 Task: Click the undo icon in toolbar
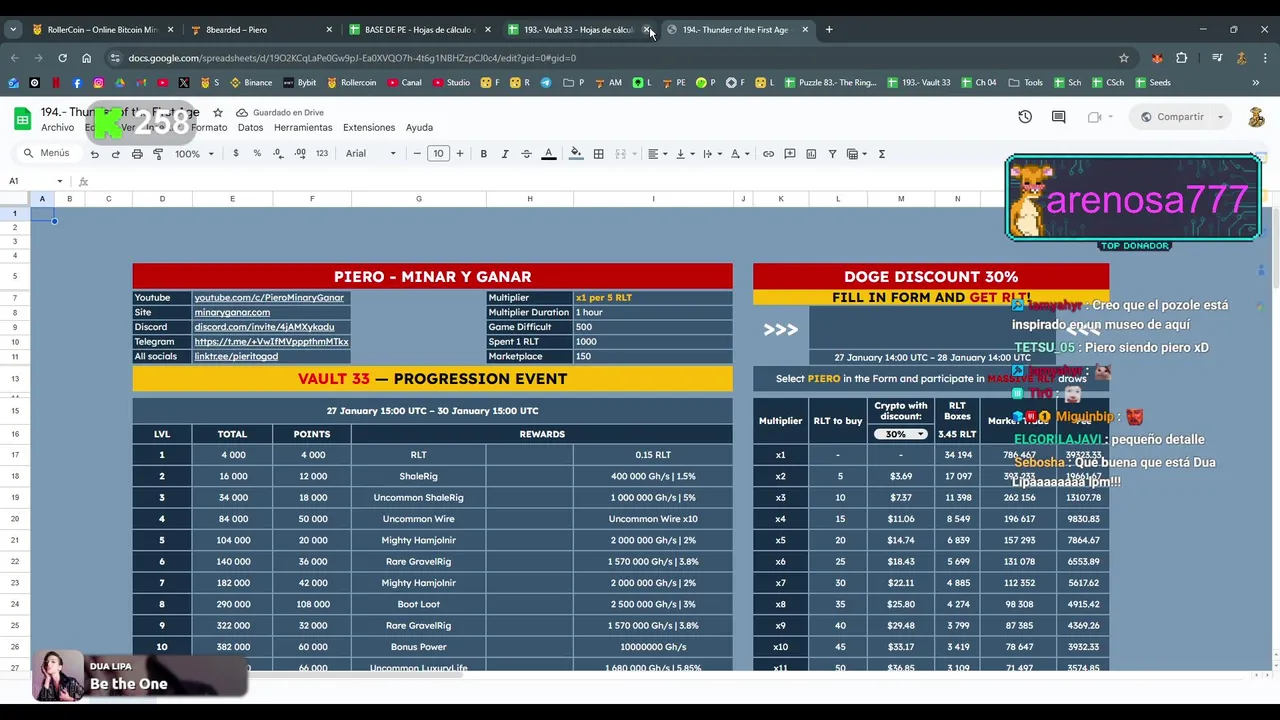94,154
